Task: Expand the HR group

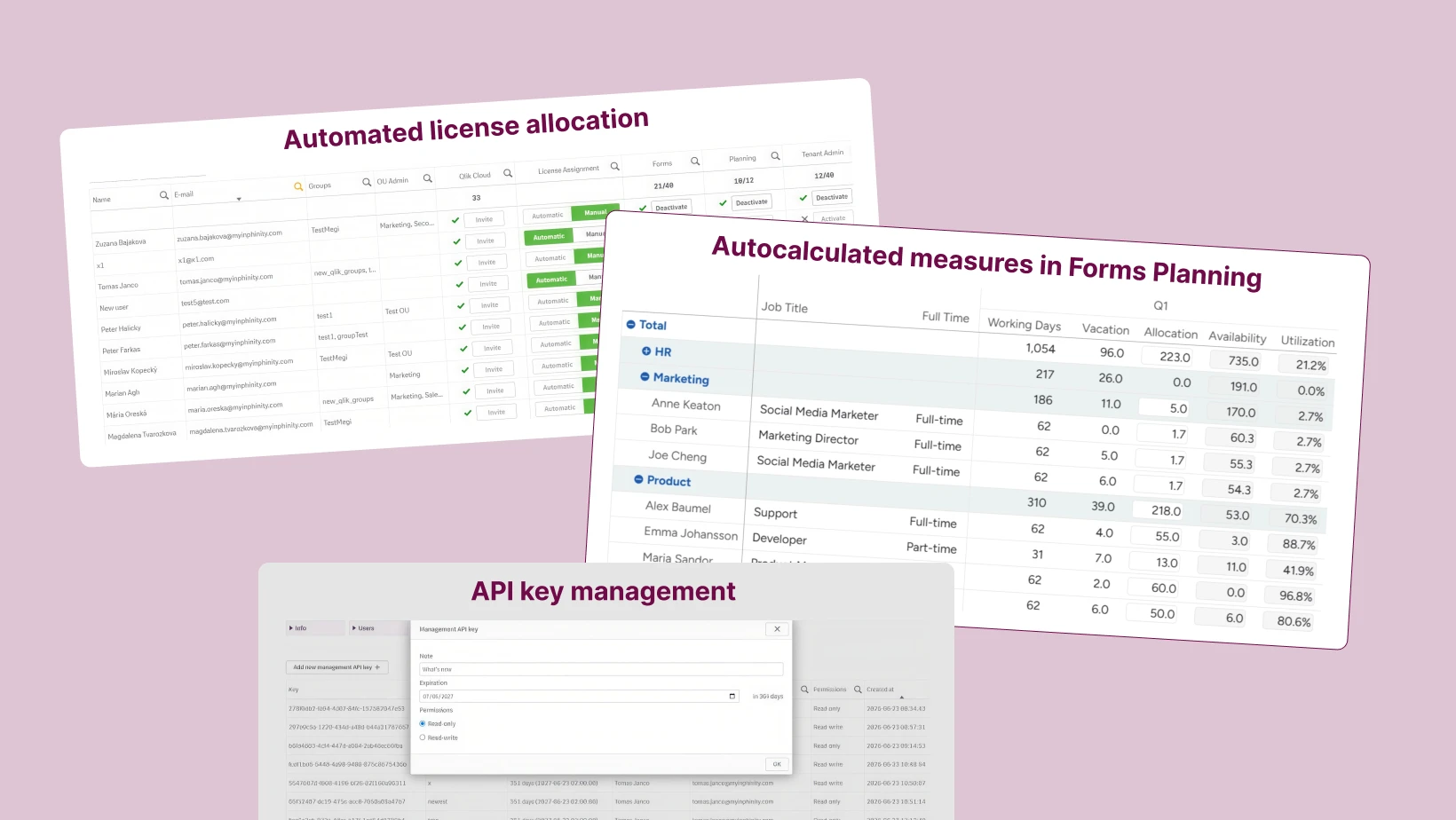Action: (x=646, y=351)
